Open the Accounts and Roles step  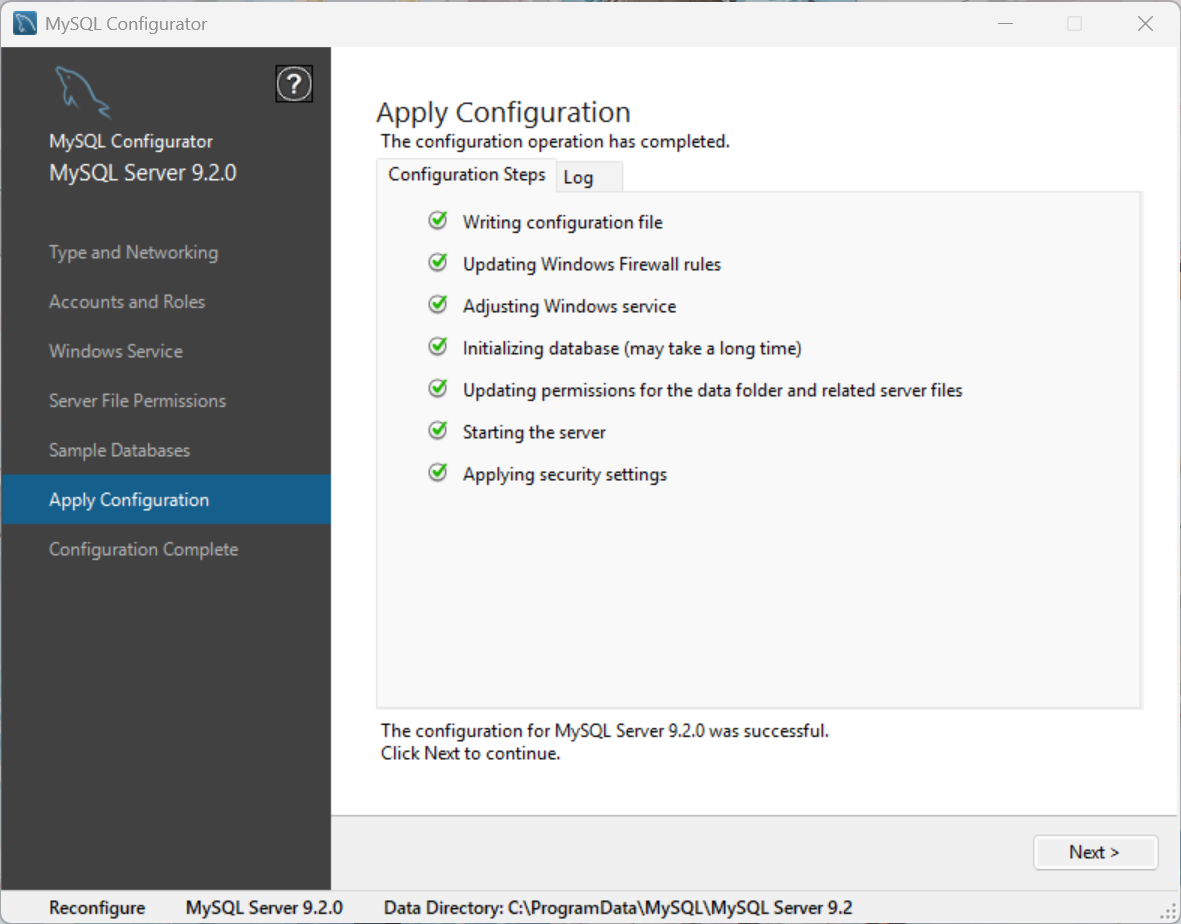[127, 302]
